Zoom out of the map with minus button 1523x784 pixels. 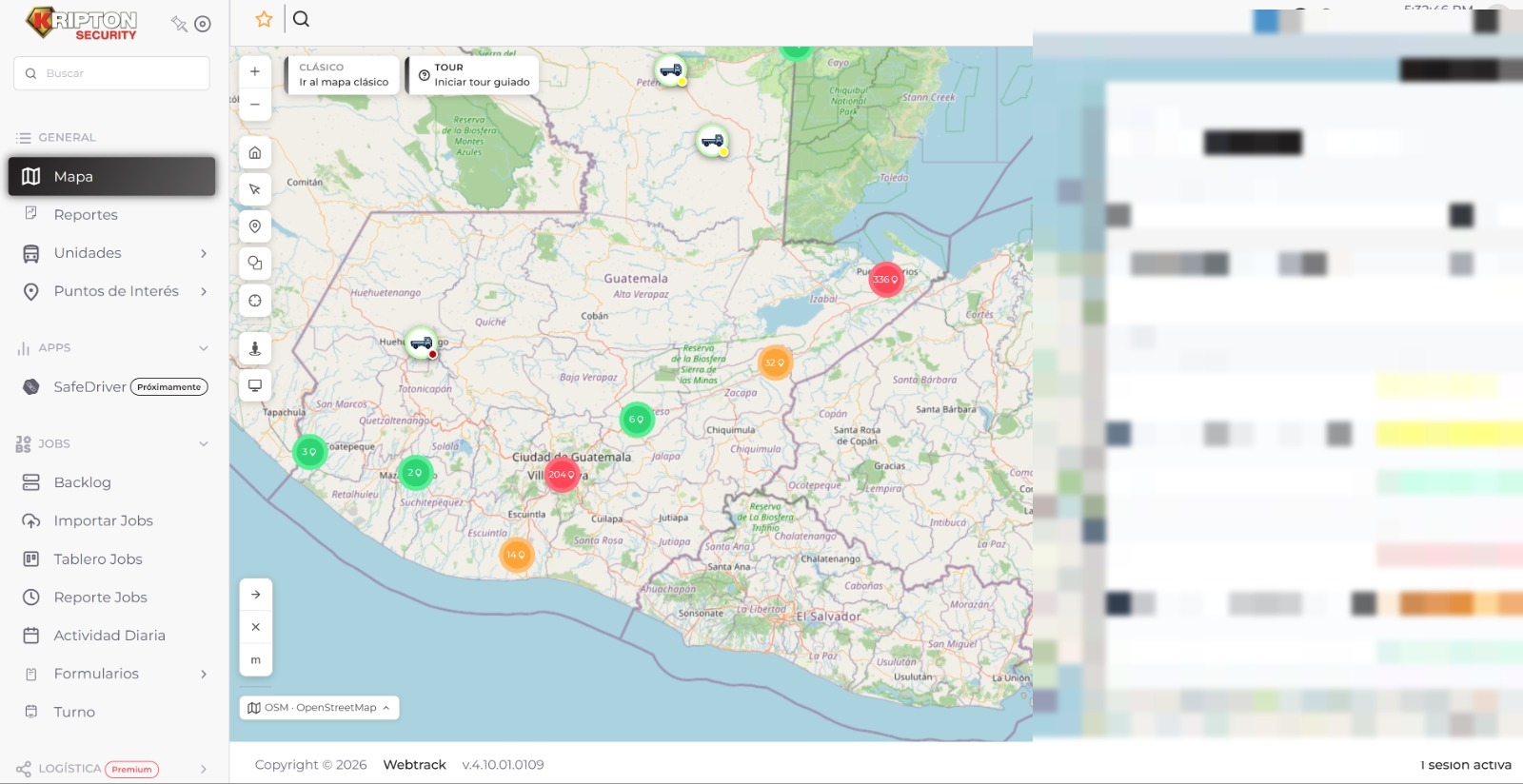(x=255, y=105)
